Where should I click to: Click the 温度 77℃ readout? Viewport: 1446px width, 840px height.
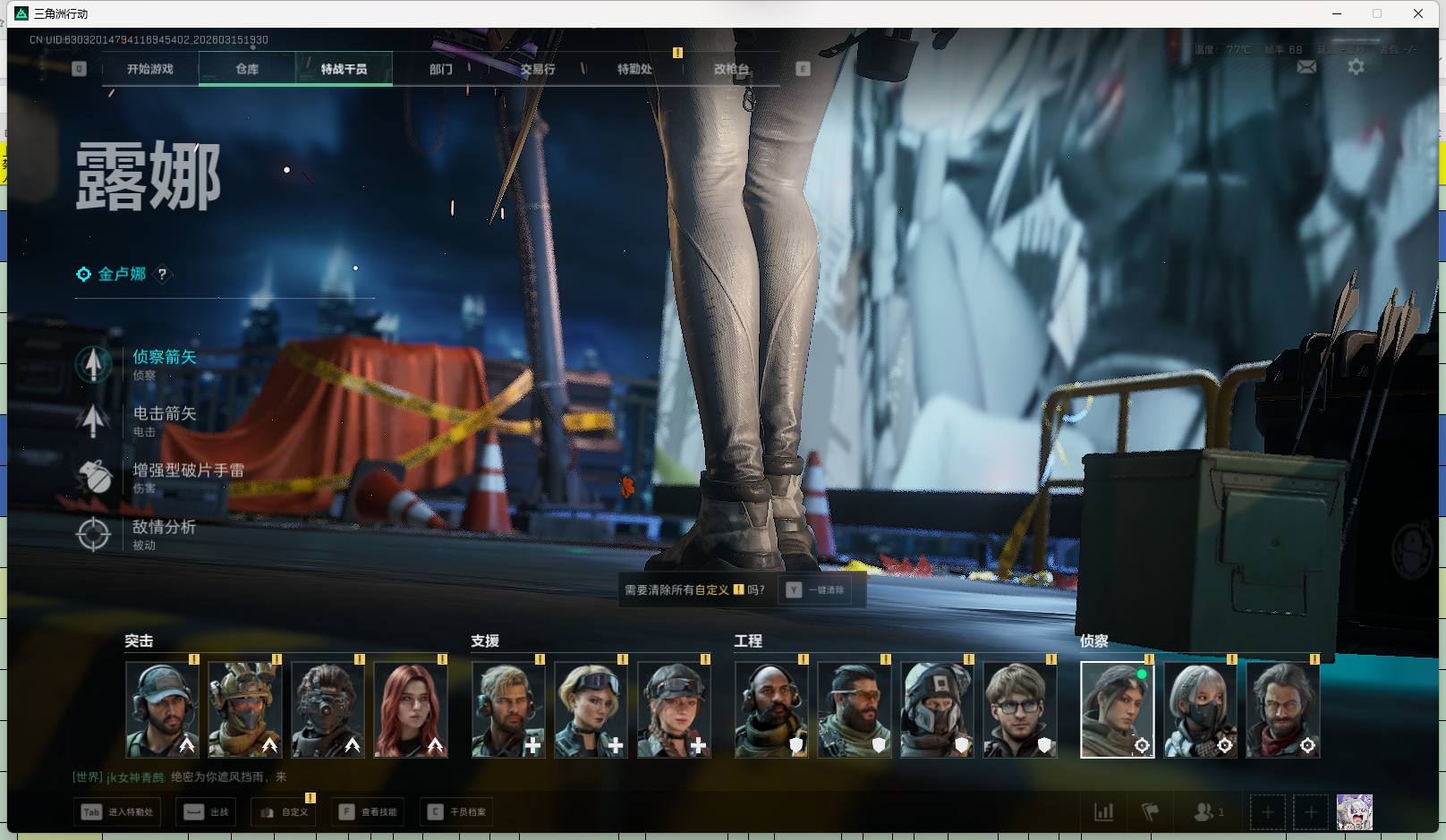(x=1223, y=49)
